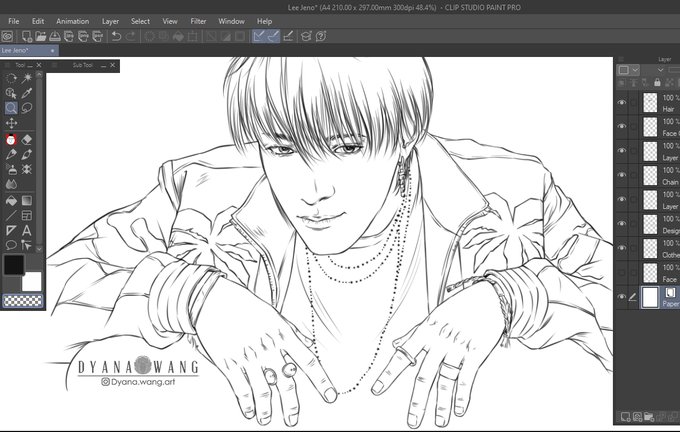680x432 pixels.
Task: Pick the white sub color swatch
Action: [x=33, y=281]
